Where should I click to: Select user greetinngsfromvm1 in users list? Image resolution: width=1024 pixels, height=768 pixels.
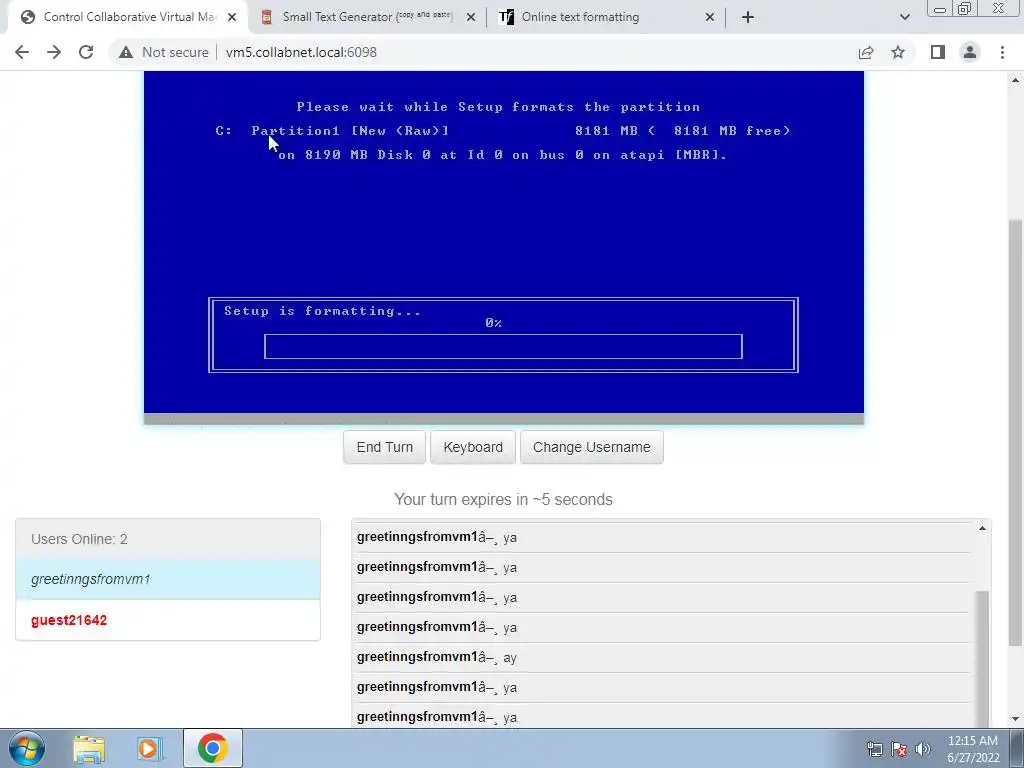(168, 579)
